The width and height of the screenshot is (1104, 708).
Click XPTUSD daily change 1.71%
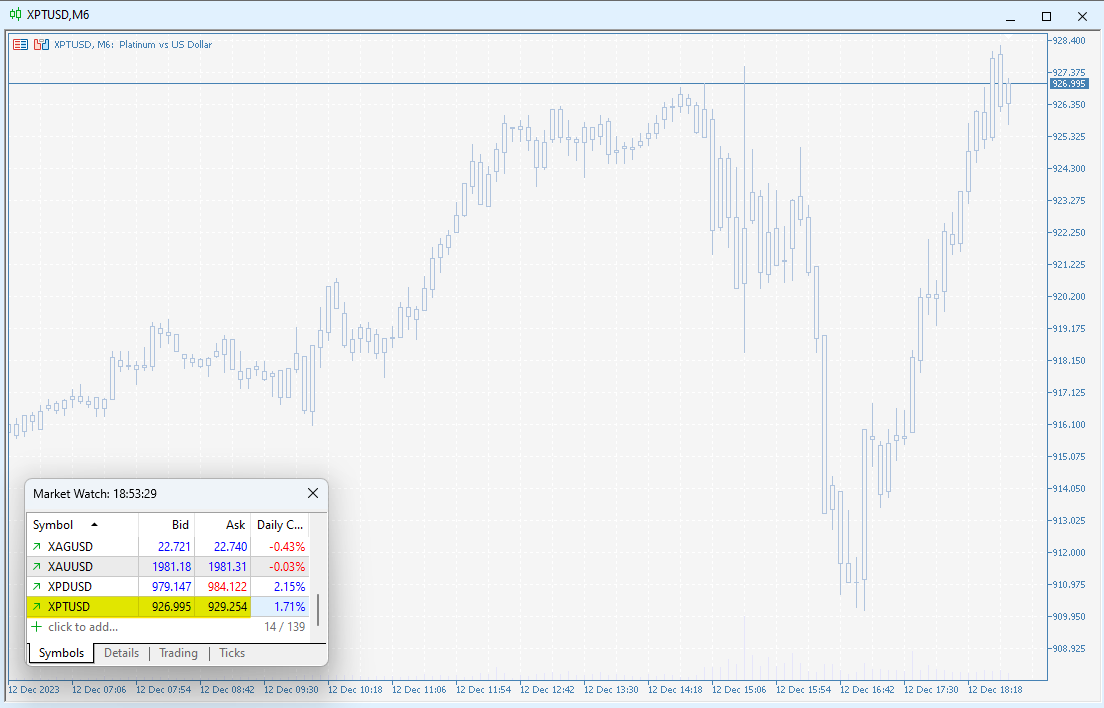click(289, 607)
